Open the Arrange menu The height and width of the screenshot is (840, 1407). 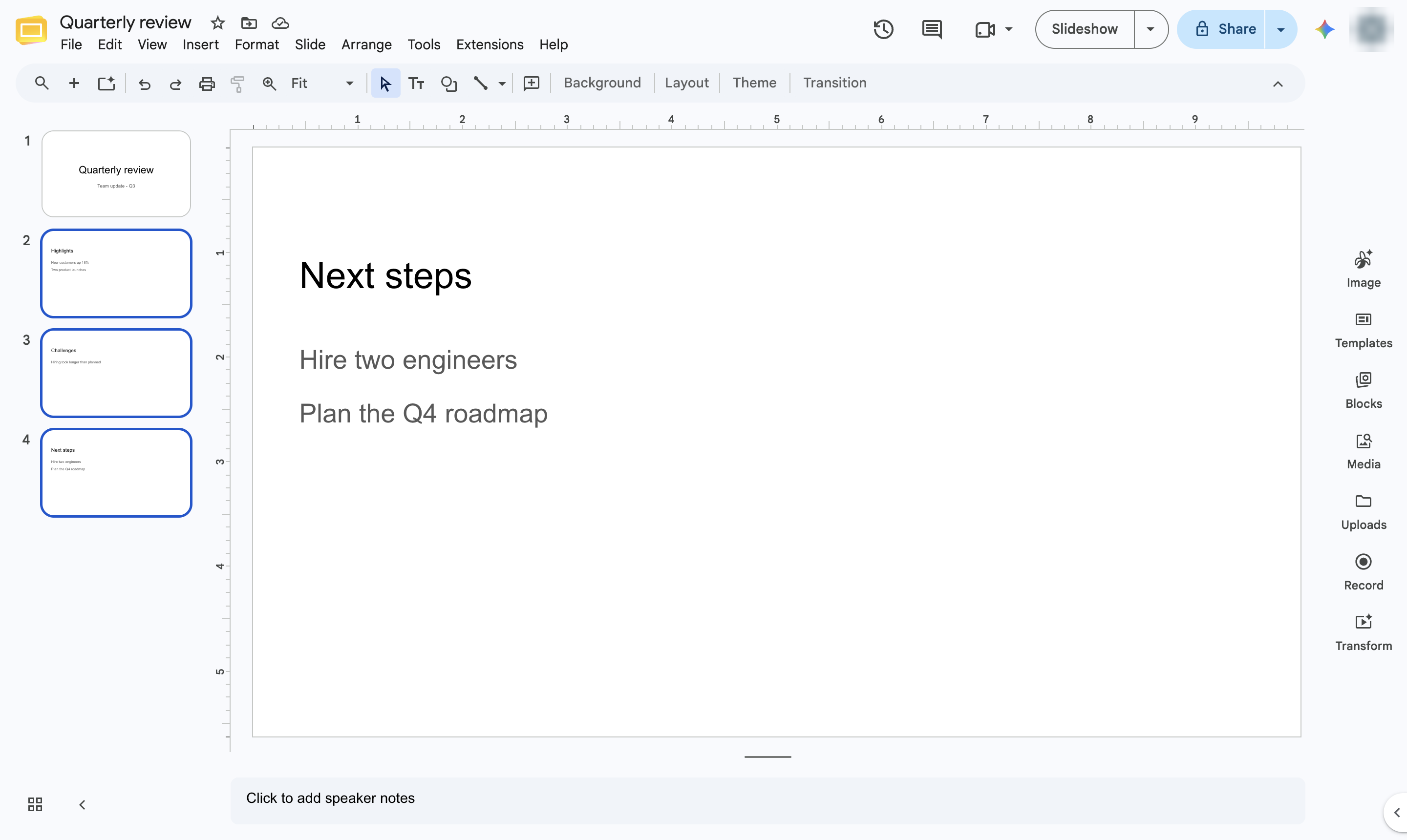coord(366,45)
